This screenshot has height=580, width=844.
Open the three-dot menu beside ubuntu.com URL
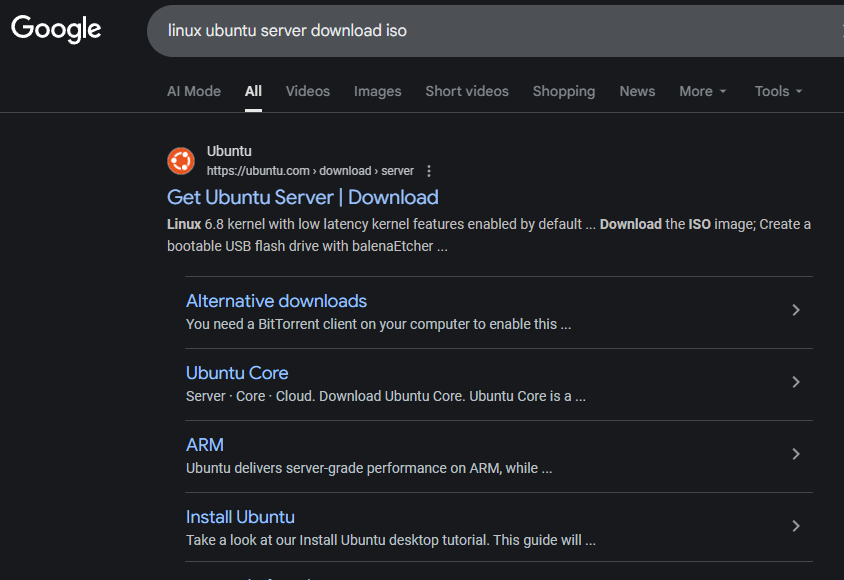(x=429, y=171)
